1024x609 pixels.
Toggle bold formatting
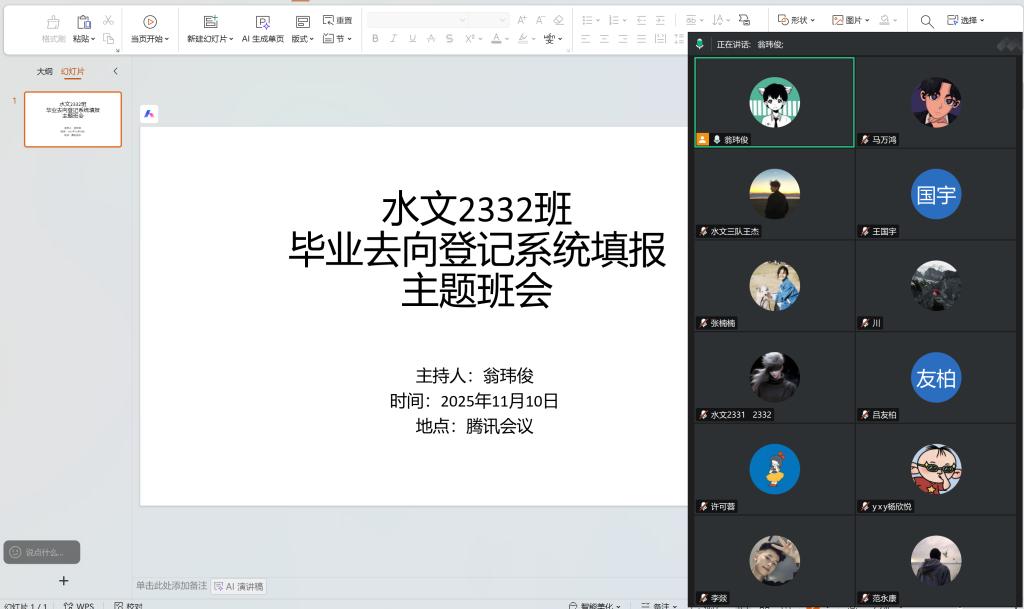375,39
